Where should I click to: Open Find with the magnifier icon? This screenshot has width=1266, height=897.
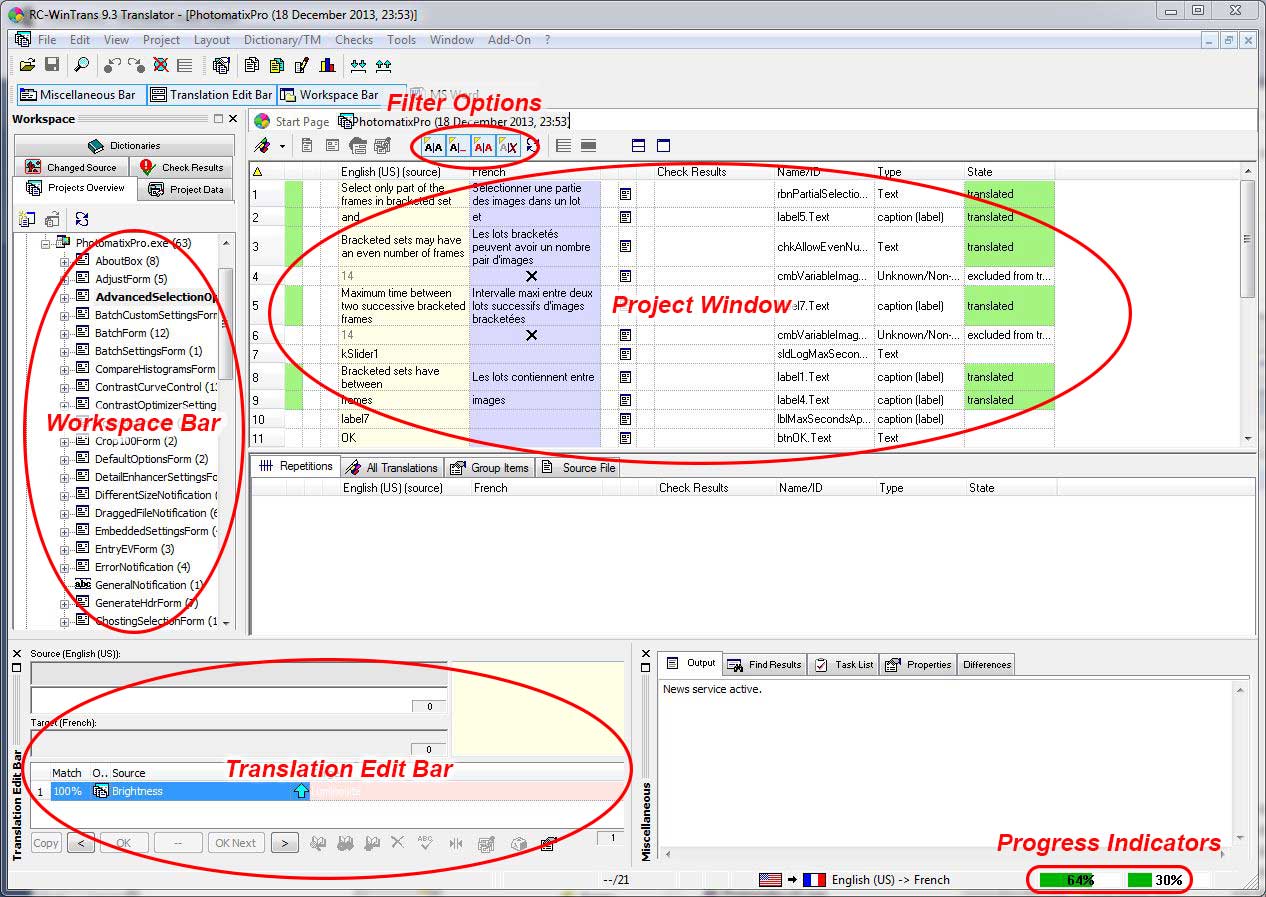82,65
